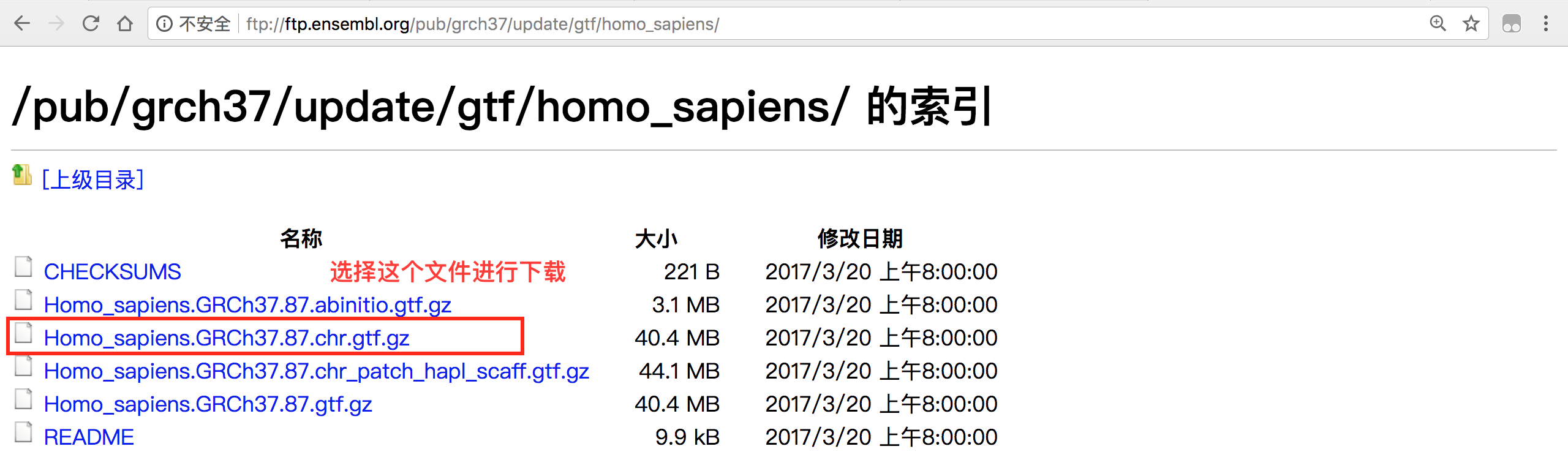This screenshot has height=468, width=1568.
Task: Click the 上级目录 parent directory link
Action: click(93, 179)
